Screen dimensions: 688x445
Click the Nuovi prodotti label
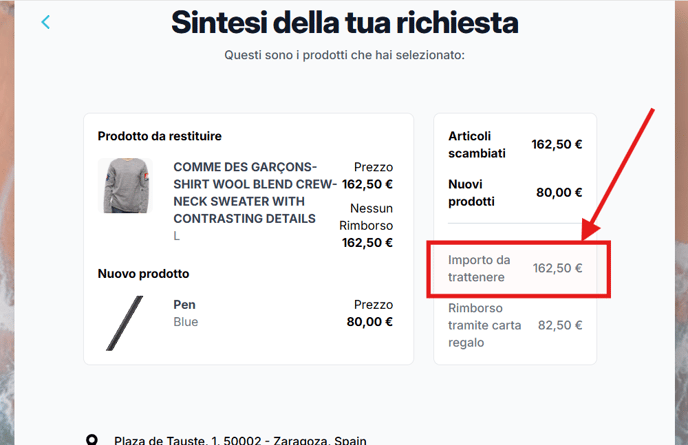[x=471, y=193]
